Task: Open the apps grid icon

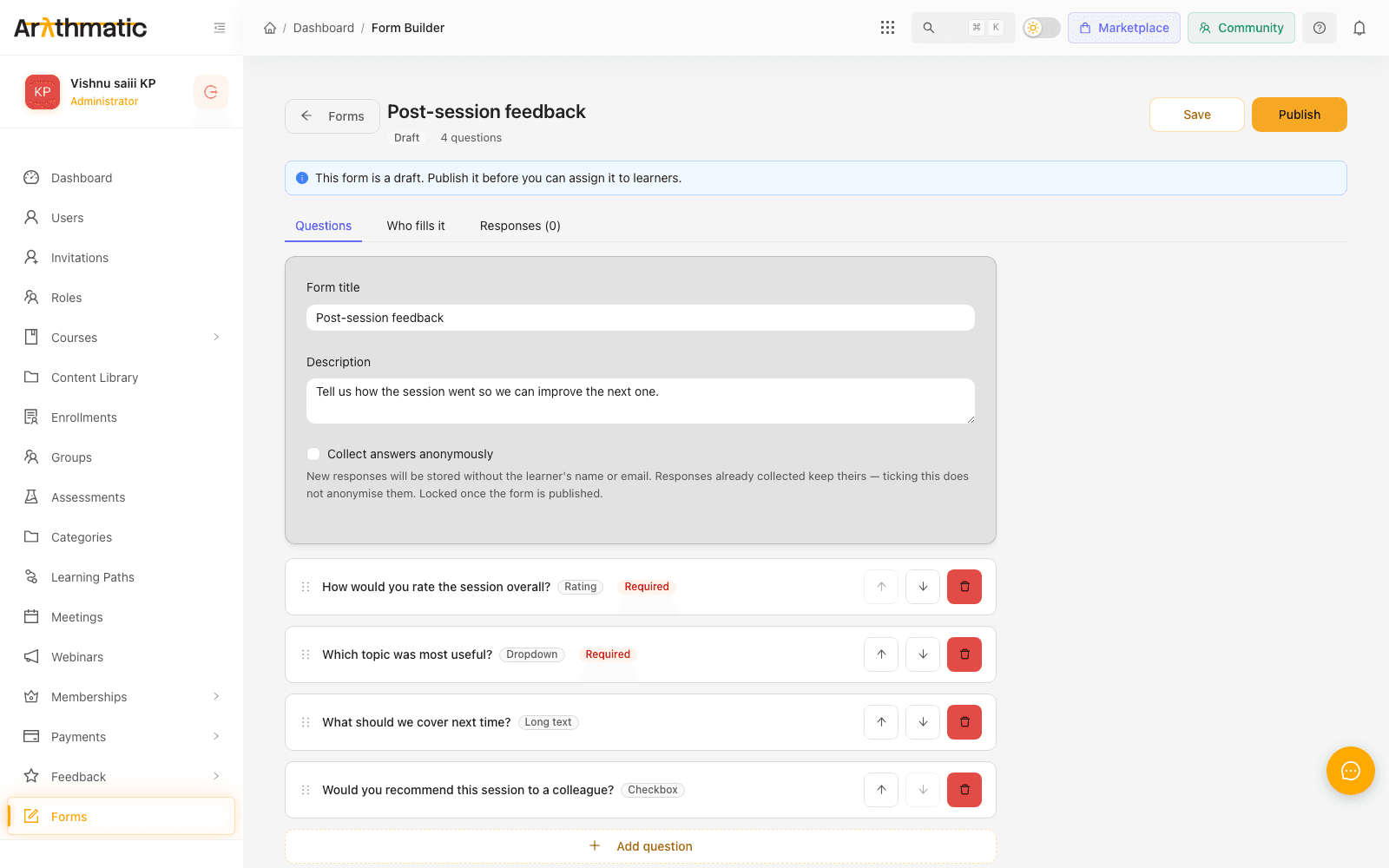Action: pyautogui.click(x=887, y=28)
